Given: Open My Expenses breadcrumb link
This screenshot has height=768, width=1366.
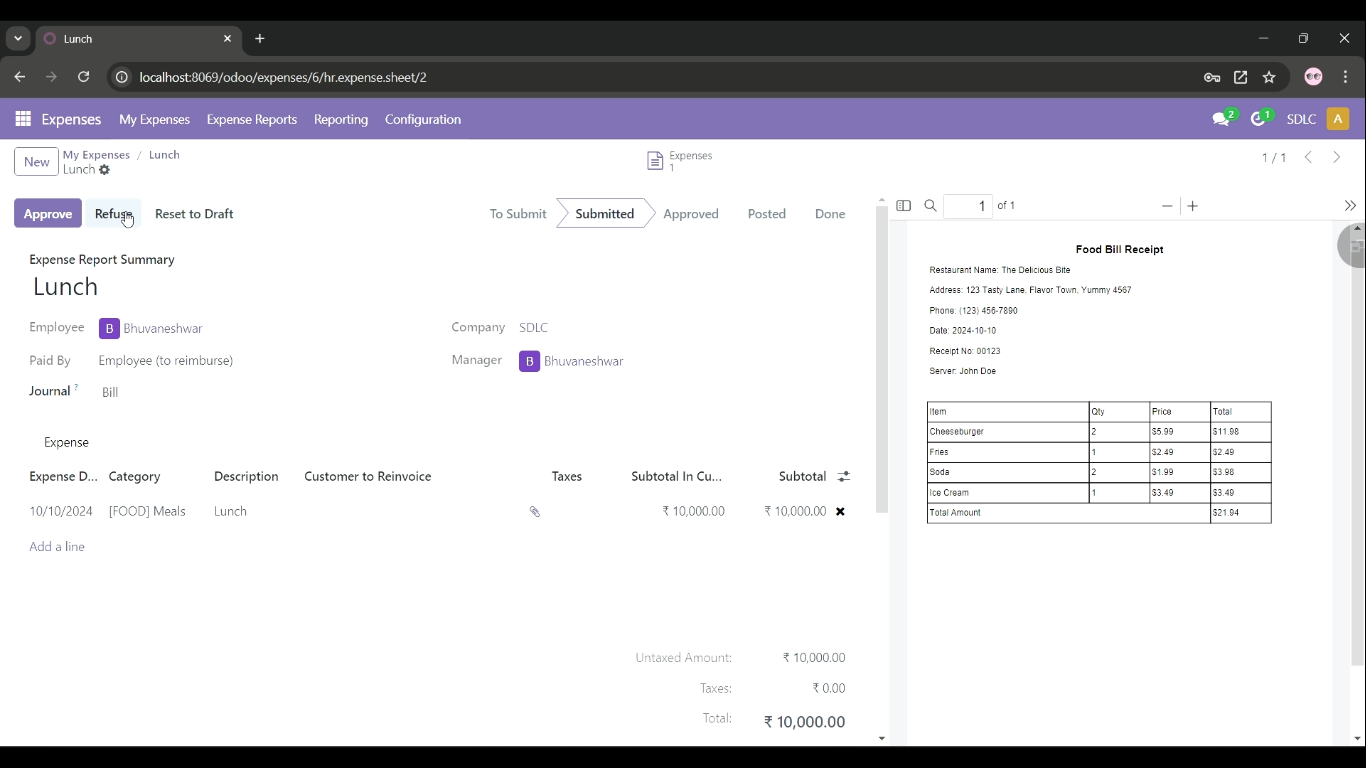Looking at the screenshot, I should 96,155.
